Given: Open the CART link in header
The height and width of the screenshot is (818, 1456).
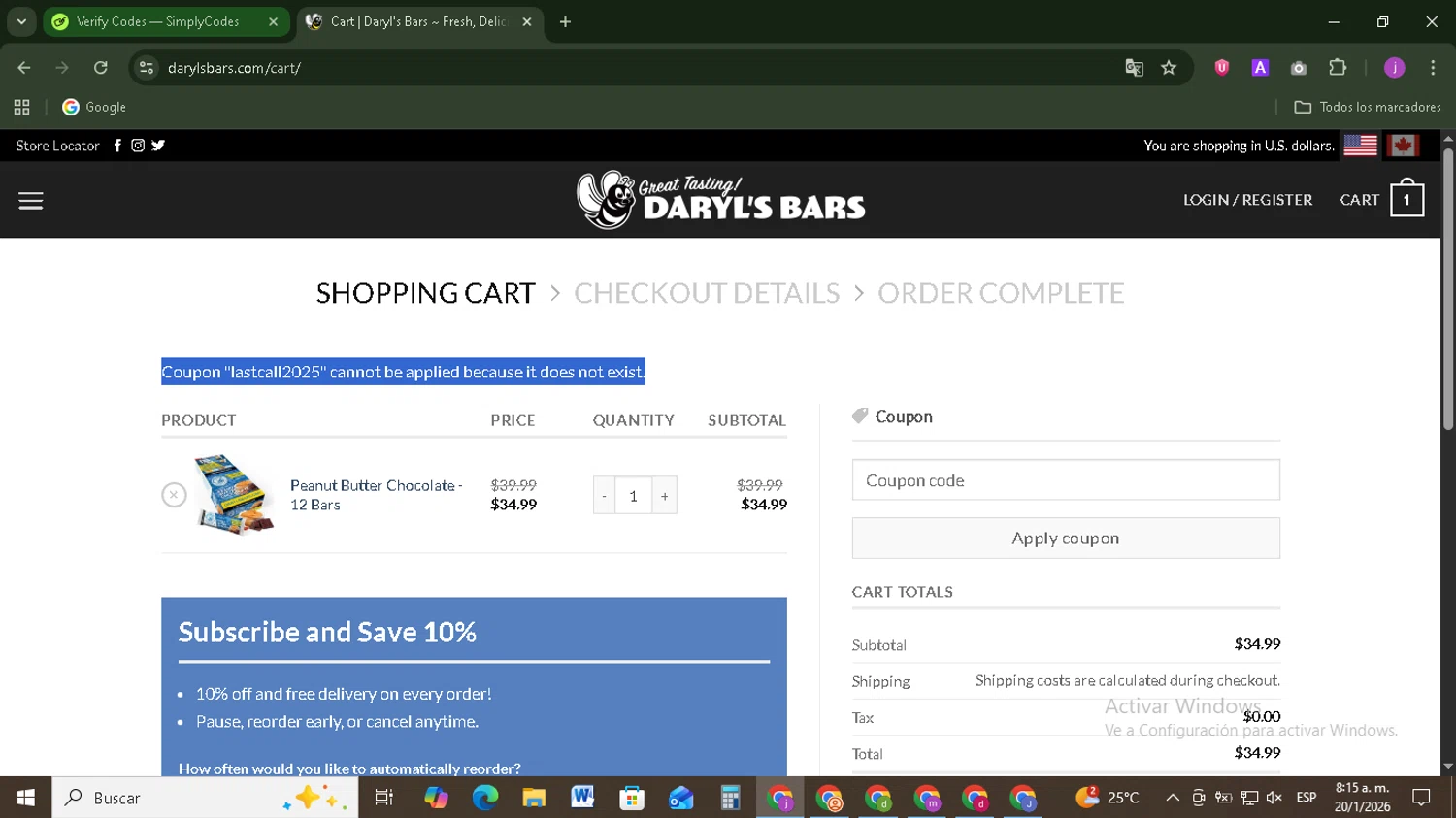Looking at the screenshot, I should pos(1359,200).
